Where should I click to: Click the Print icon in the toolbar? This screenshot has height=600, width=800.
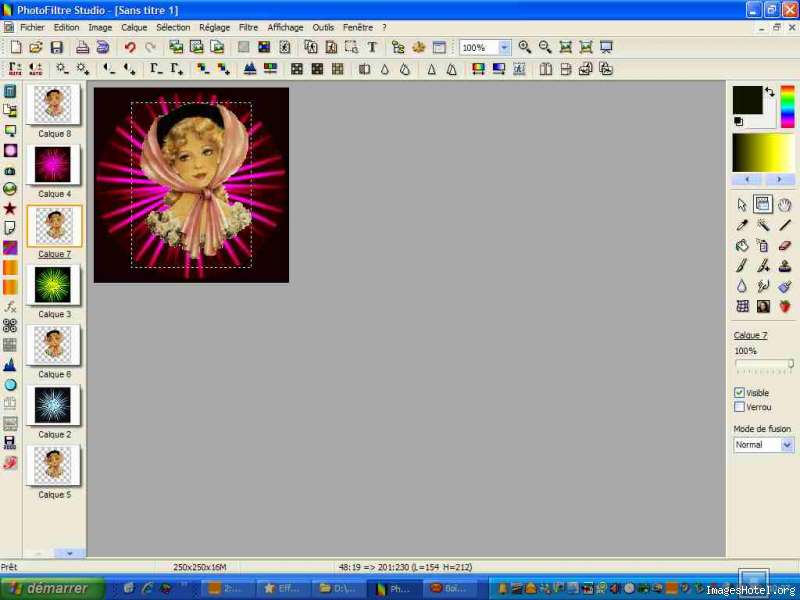click(x=83, y=47)
